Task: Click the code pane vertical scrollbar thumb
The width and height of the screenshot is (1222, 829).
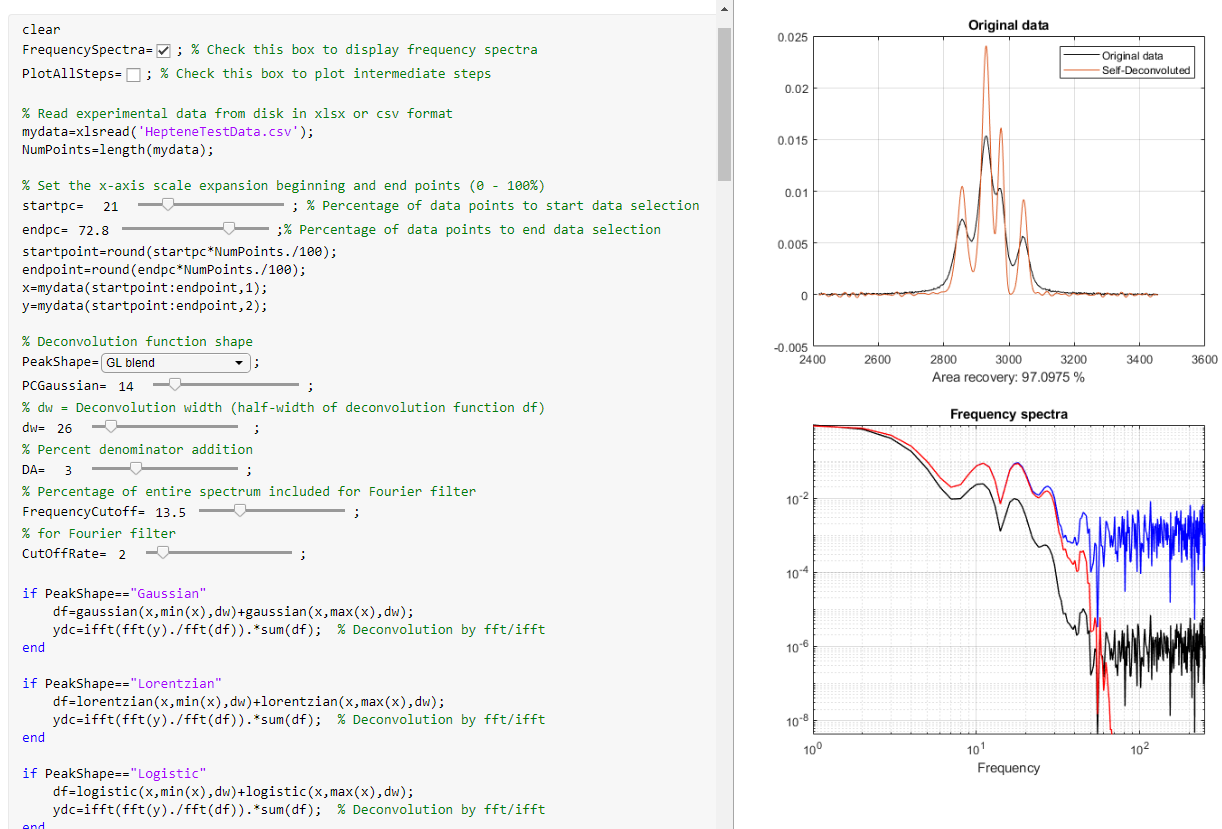Action: click(725, 100)
